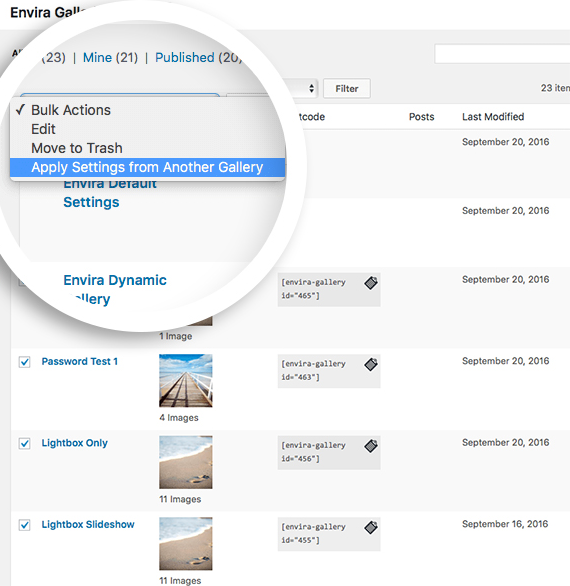The width and height of the screenshot is (570, 586).
Task: Select shortcode text for id 465
Action: click(x=313, y=289)
